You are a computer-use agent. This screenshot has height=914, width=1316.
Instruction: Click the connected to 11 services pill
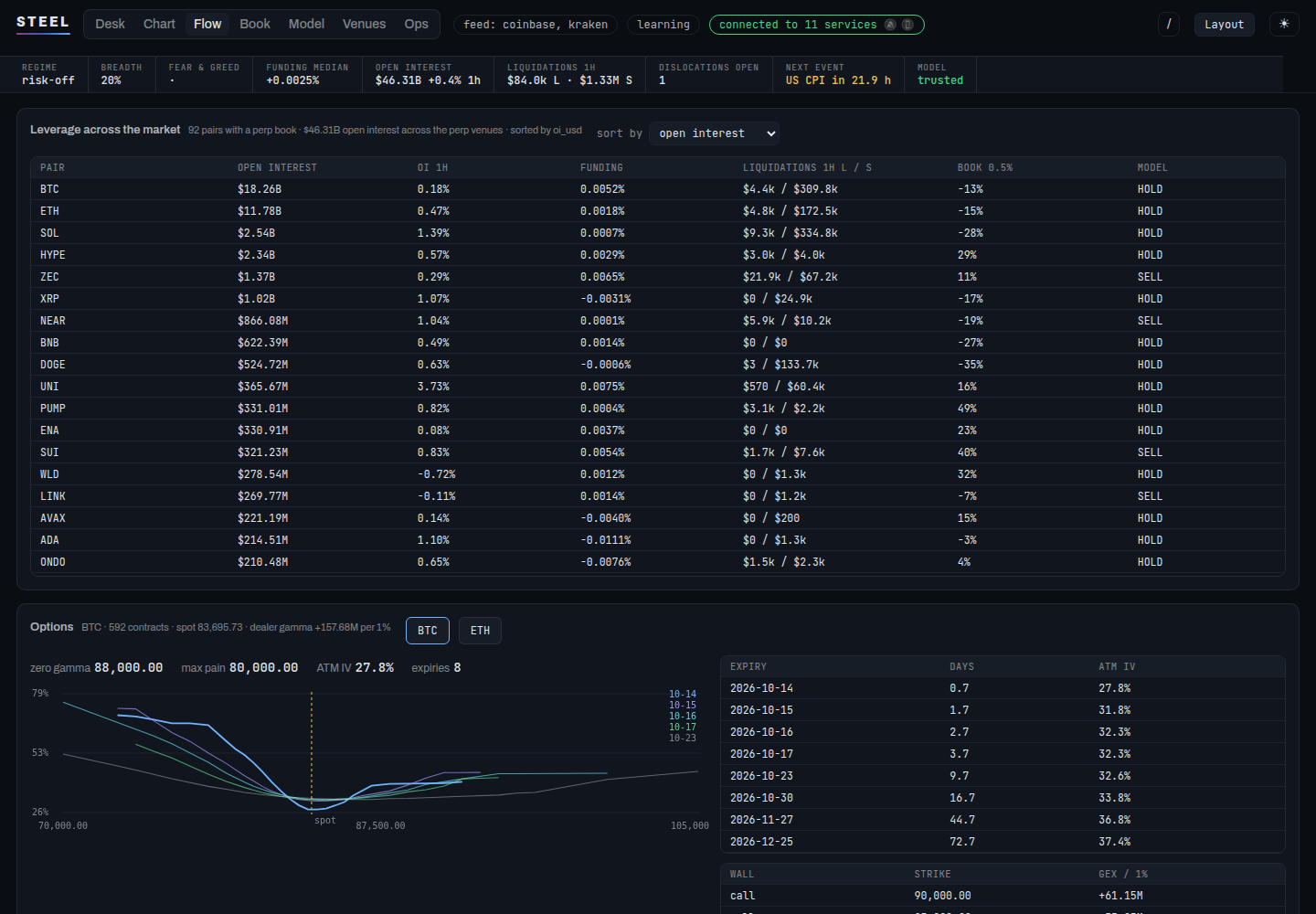click(817, 25)
